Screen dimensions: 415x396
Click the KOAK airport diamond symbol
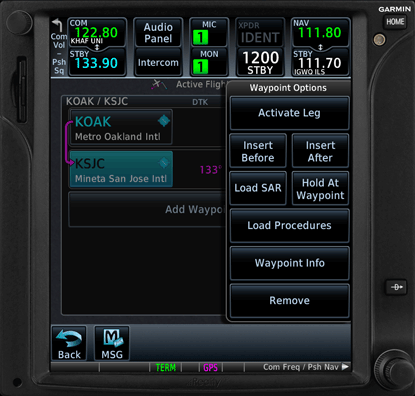(164, 121)
